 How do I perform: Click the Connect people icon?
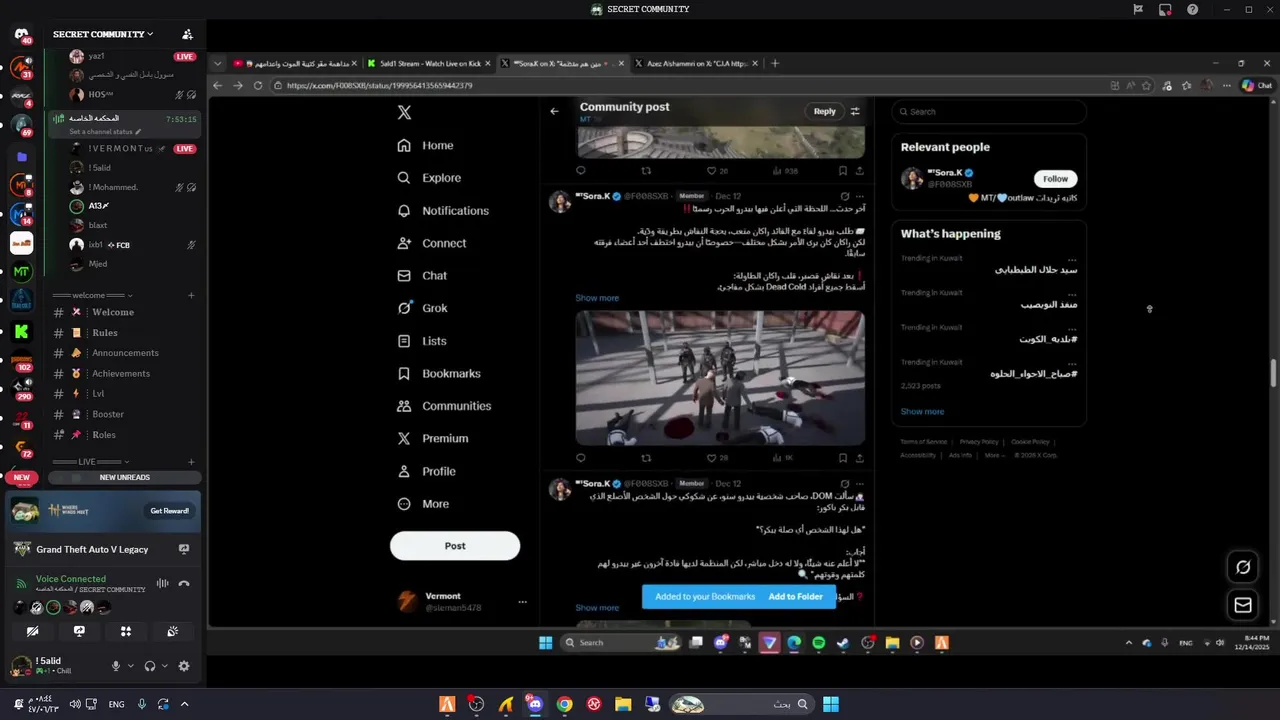[404, 243]
